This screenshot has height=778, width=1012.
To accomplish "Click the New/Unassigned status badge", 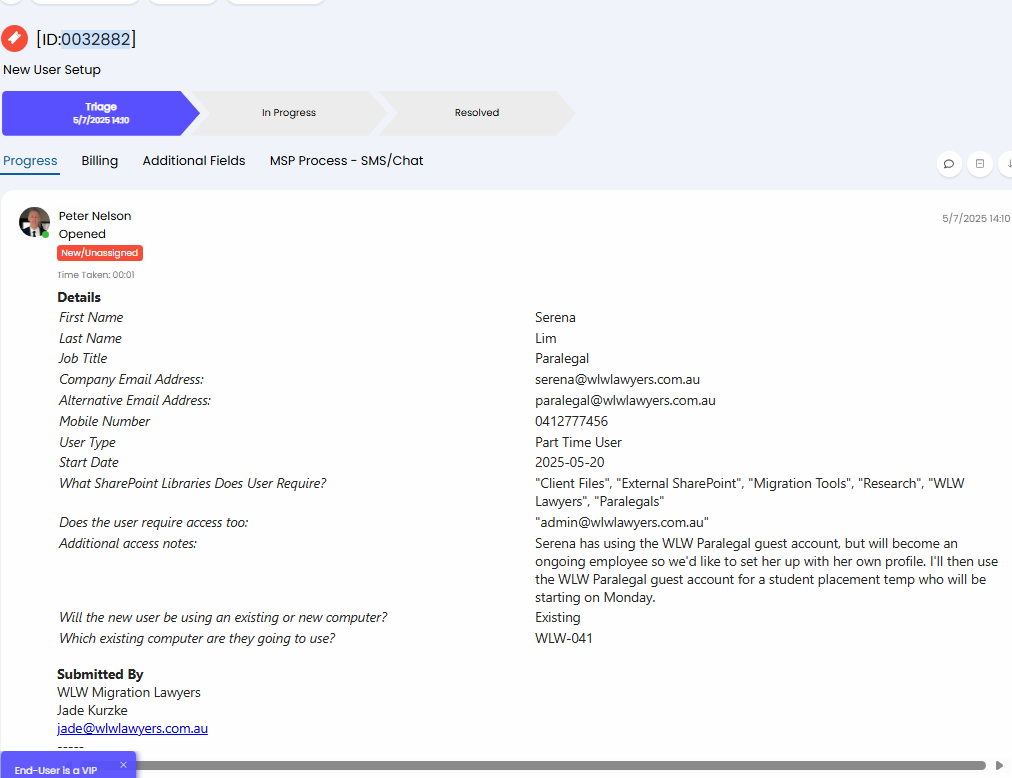I will [x=100, y=253].
